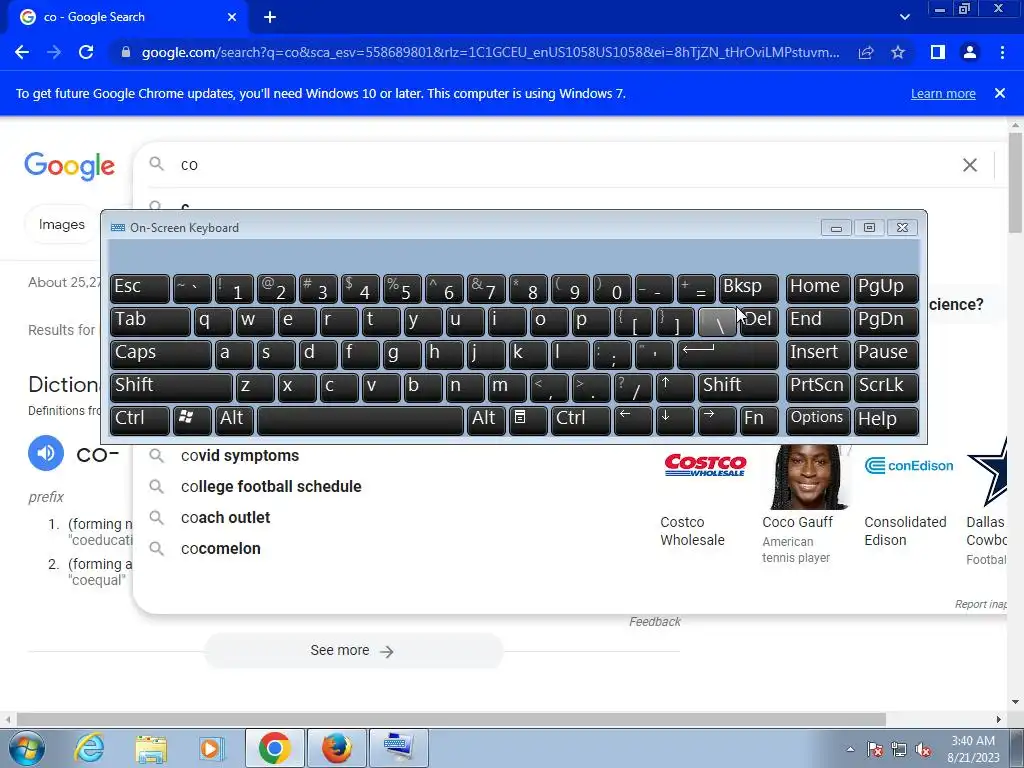Choose the 'coach outlet' suggestion
1024x768 pixels.
tap(225, 518)
